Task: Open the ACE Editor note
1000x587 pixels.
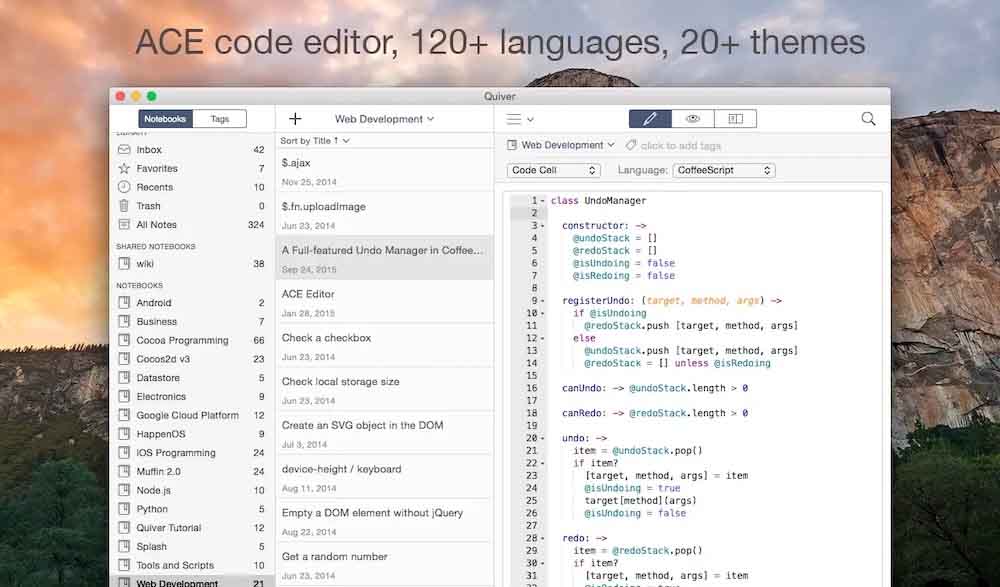Action: 385,302
